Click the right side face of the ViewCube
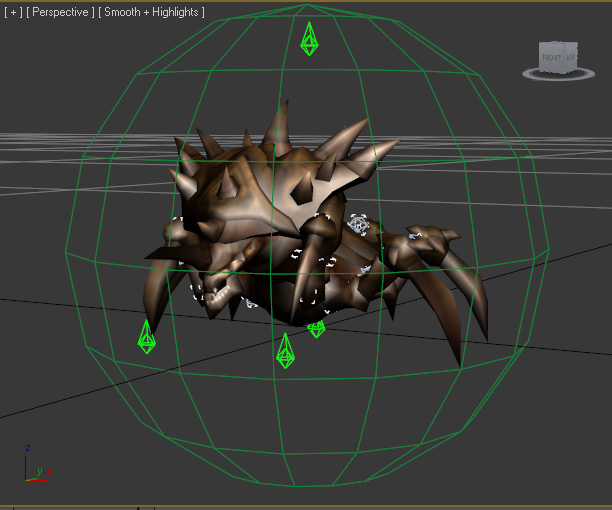Viewport: 612px width, 510px height. 572,56
